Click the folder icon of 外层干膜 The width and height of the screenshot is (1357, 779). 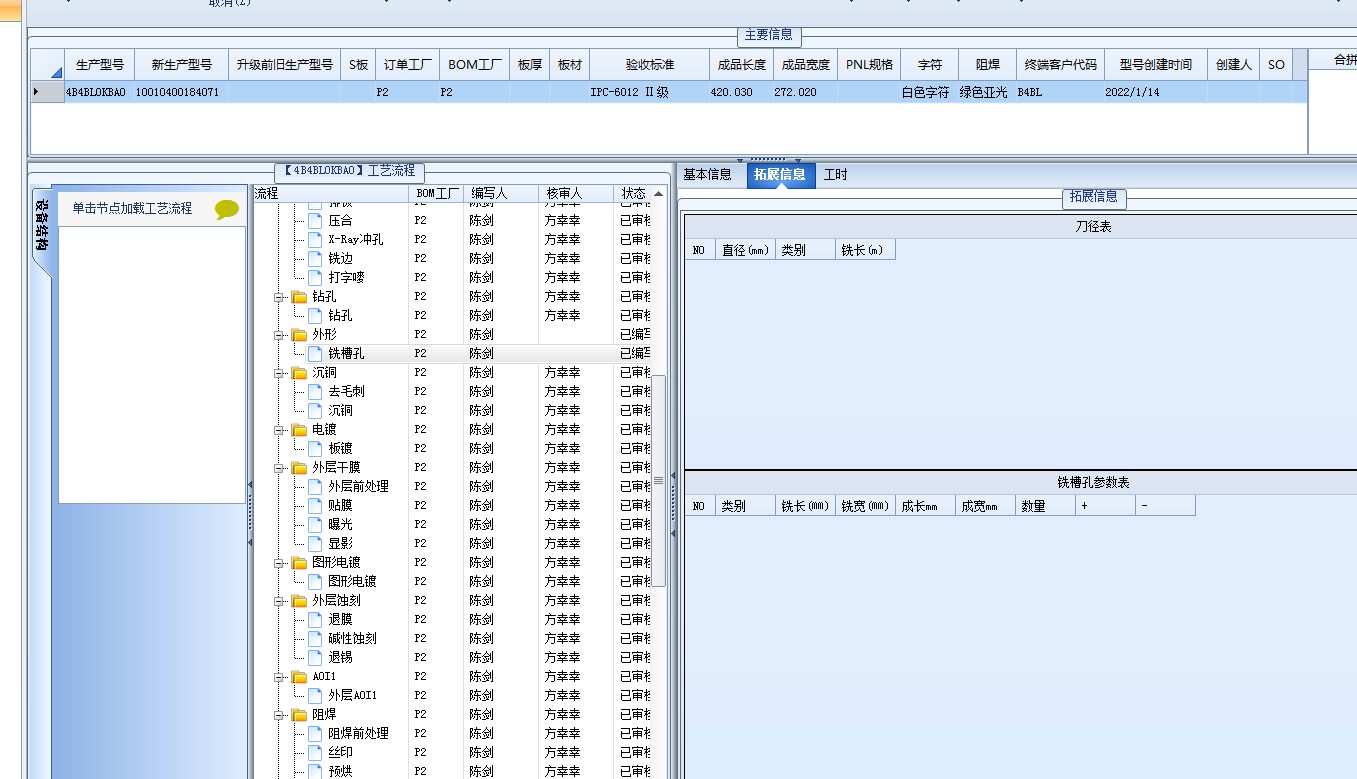[x=299, y=467]
